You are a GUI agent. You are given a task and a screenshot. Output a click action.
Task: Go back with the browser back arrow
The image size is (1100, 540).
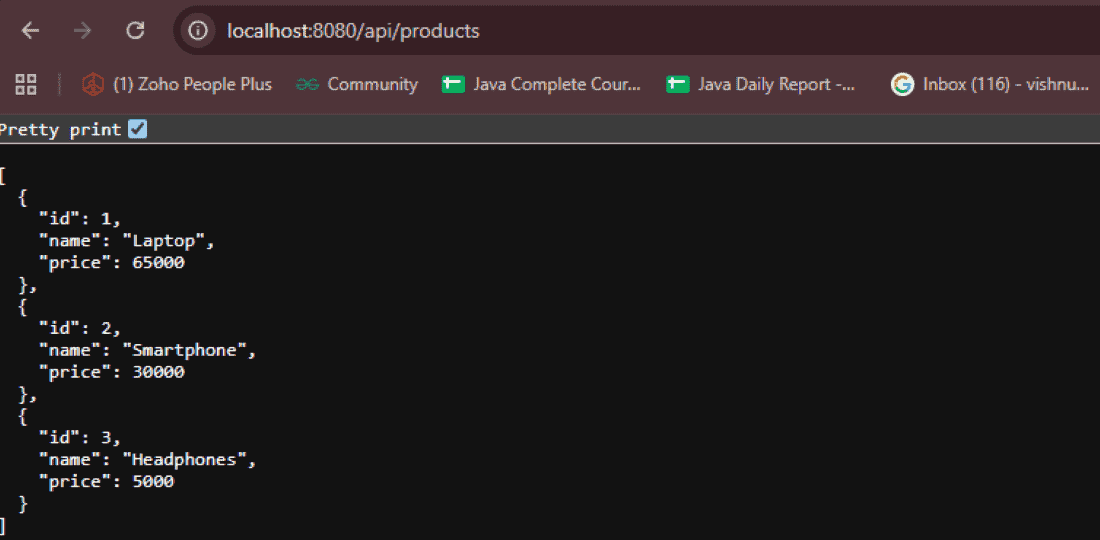coord(30,30)
